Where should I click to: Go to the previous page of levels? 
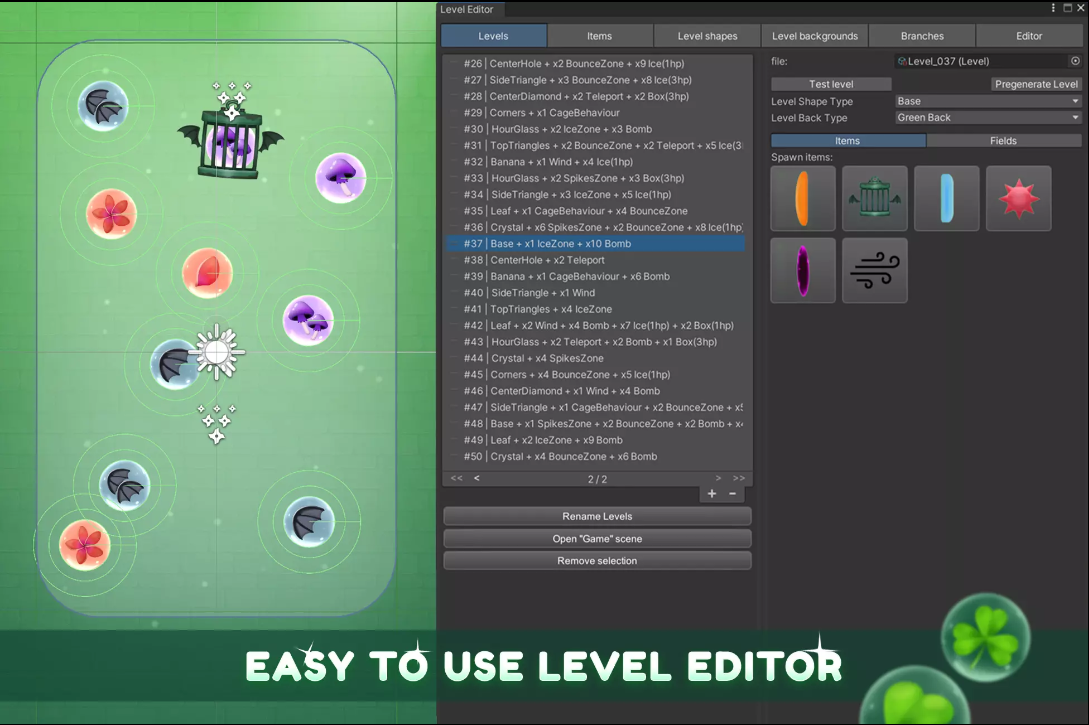tap(476, 479)
